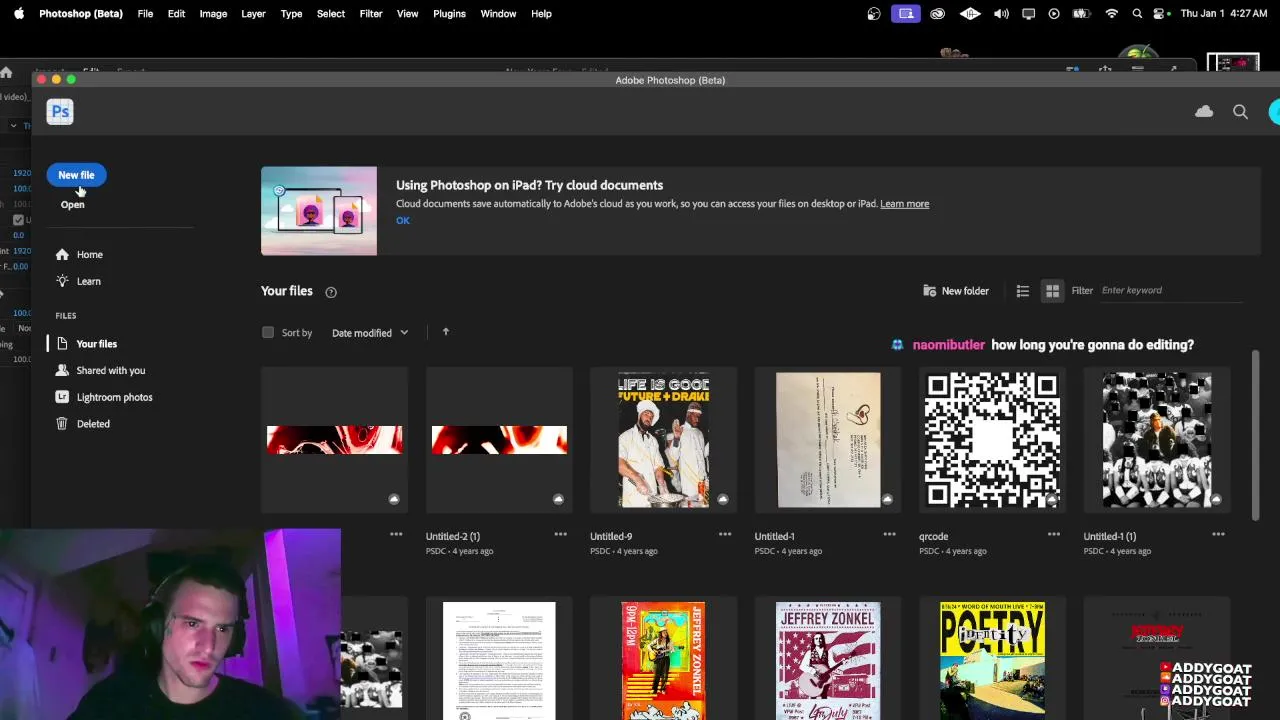Click the Untitled-9 file name
Viewport: 1280px width, 720px height.
coord(611,537)
